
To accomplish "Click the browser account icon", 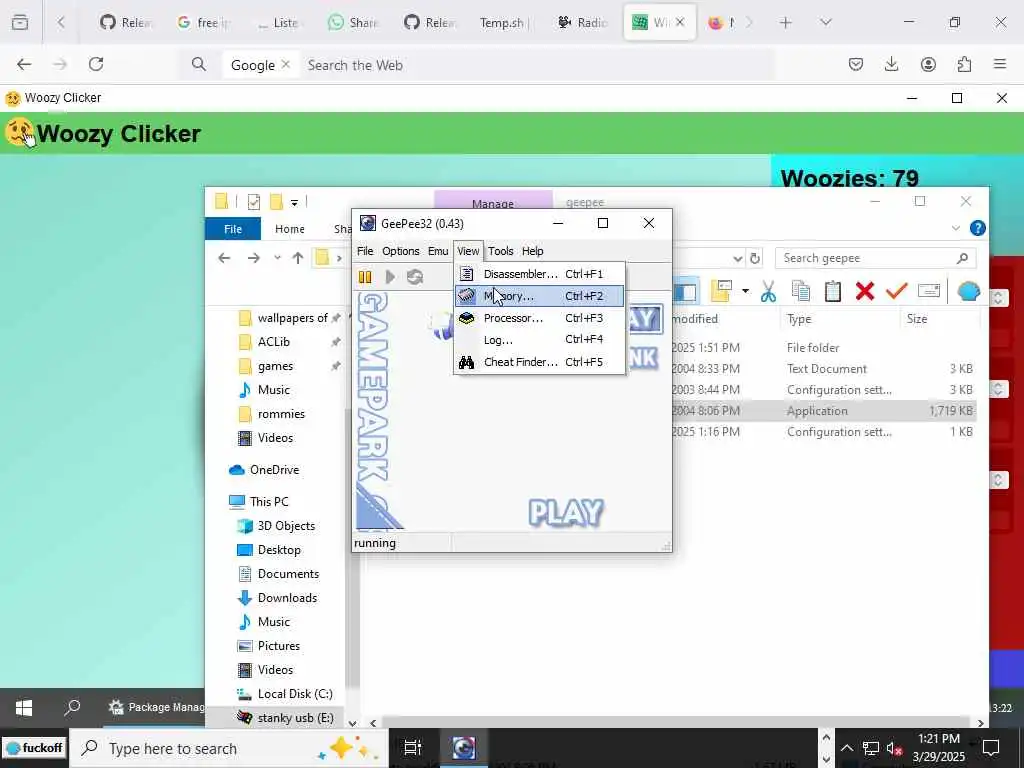I will tap(928, 64).
